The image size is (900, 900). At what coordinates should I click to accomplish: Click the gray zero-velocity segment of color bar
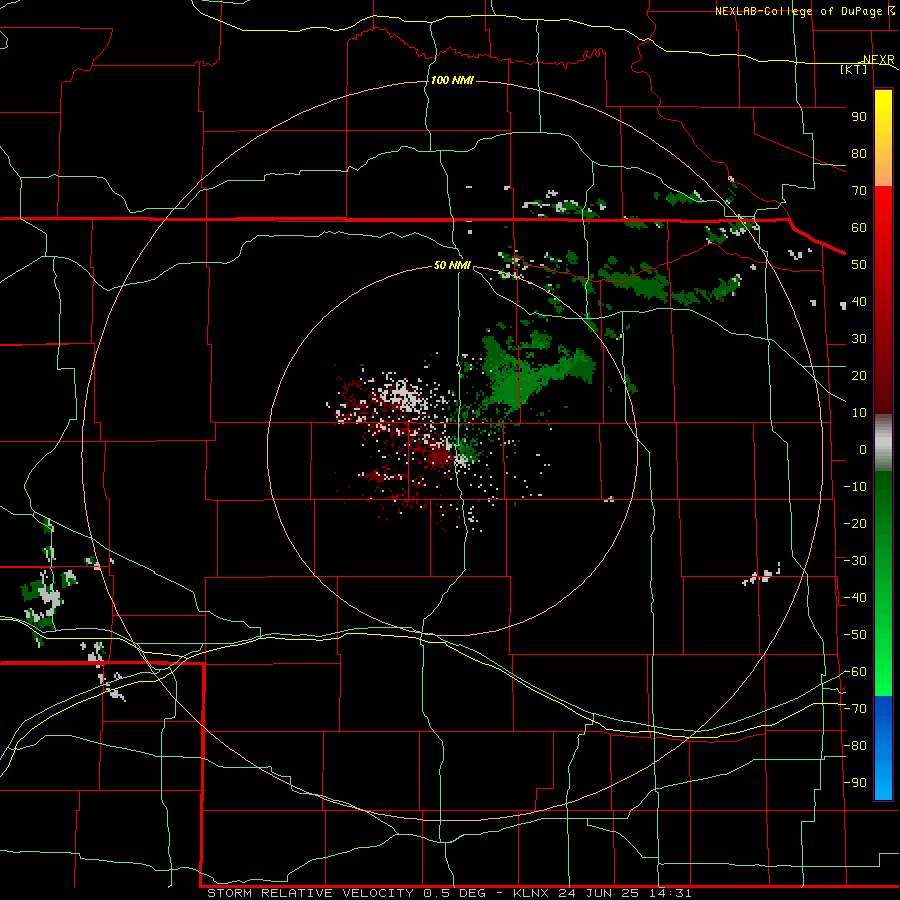coord(883,443)
